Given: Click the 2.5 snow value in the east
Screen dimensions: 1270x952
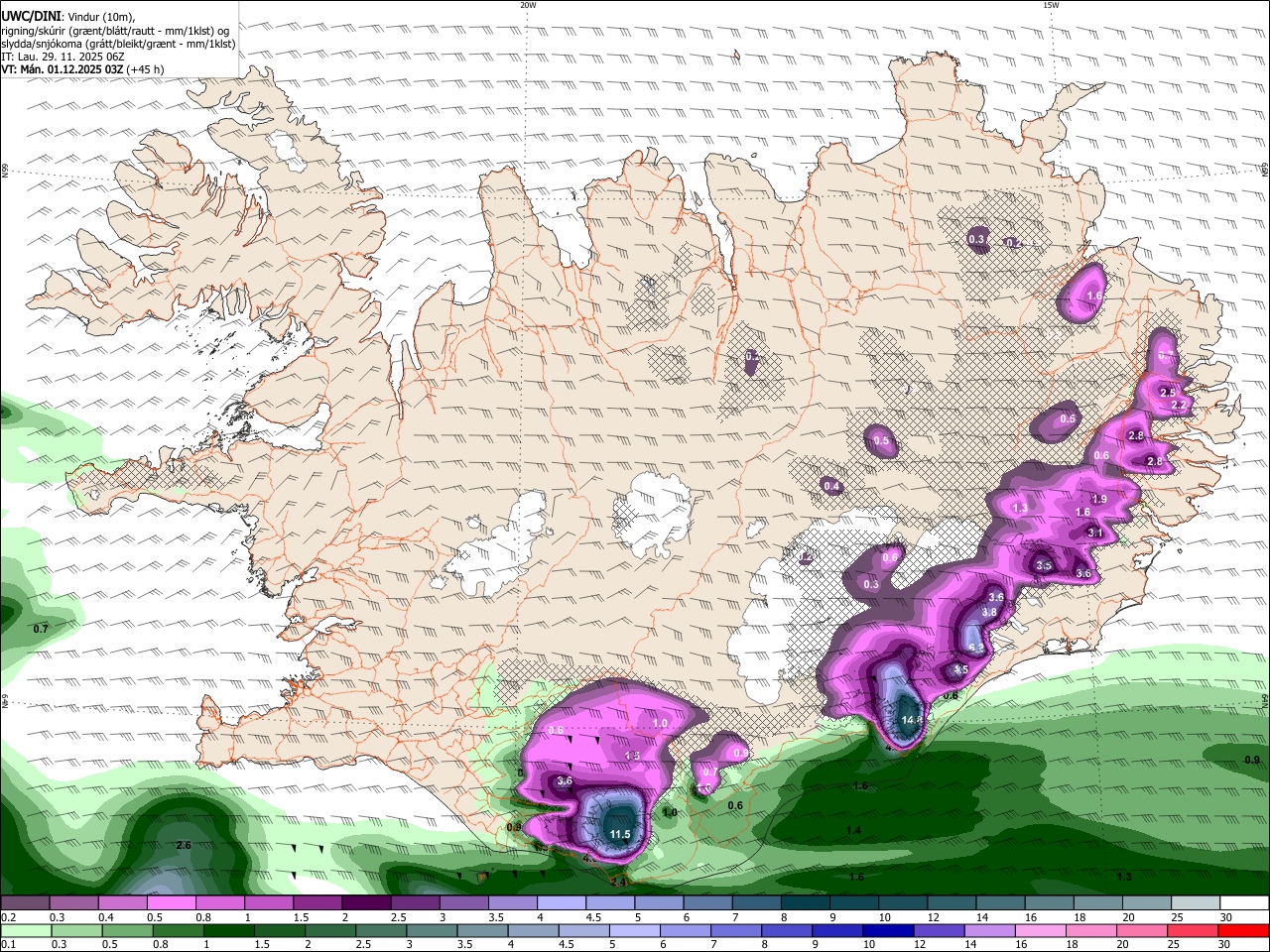Looking at the screenshot, I should [x=1168, y=393].
